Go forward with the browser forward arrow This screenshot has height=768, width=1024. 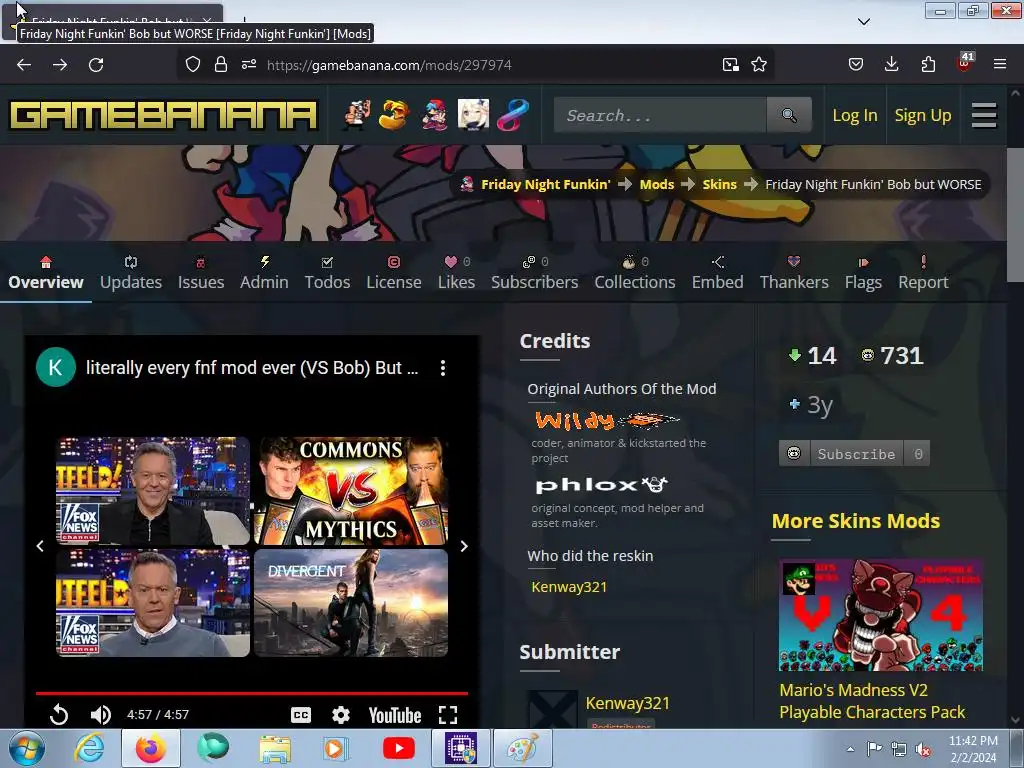(60, 65)
